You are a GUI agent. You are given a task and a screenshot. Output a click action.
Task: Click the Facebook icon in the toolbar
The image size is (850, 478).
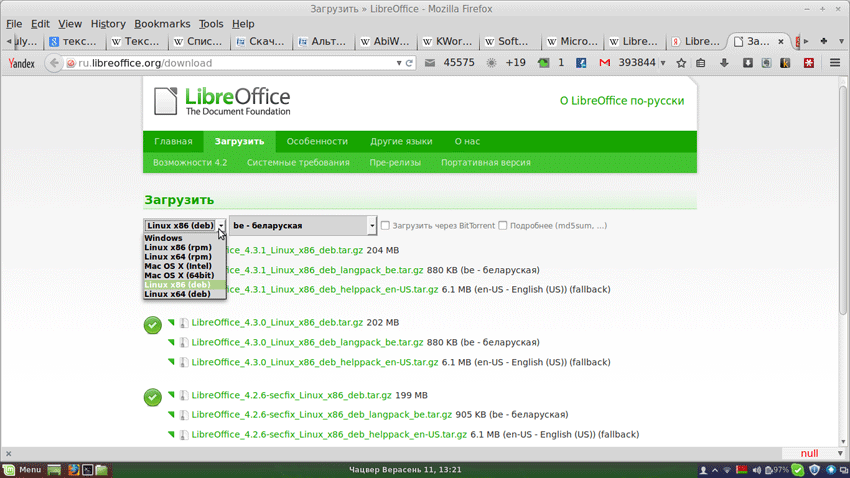pyautogui.click(x=581, y=63)
